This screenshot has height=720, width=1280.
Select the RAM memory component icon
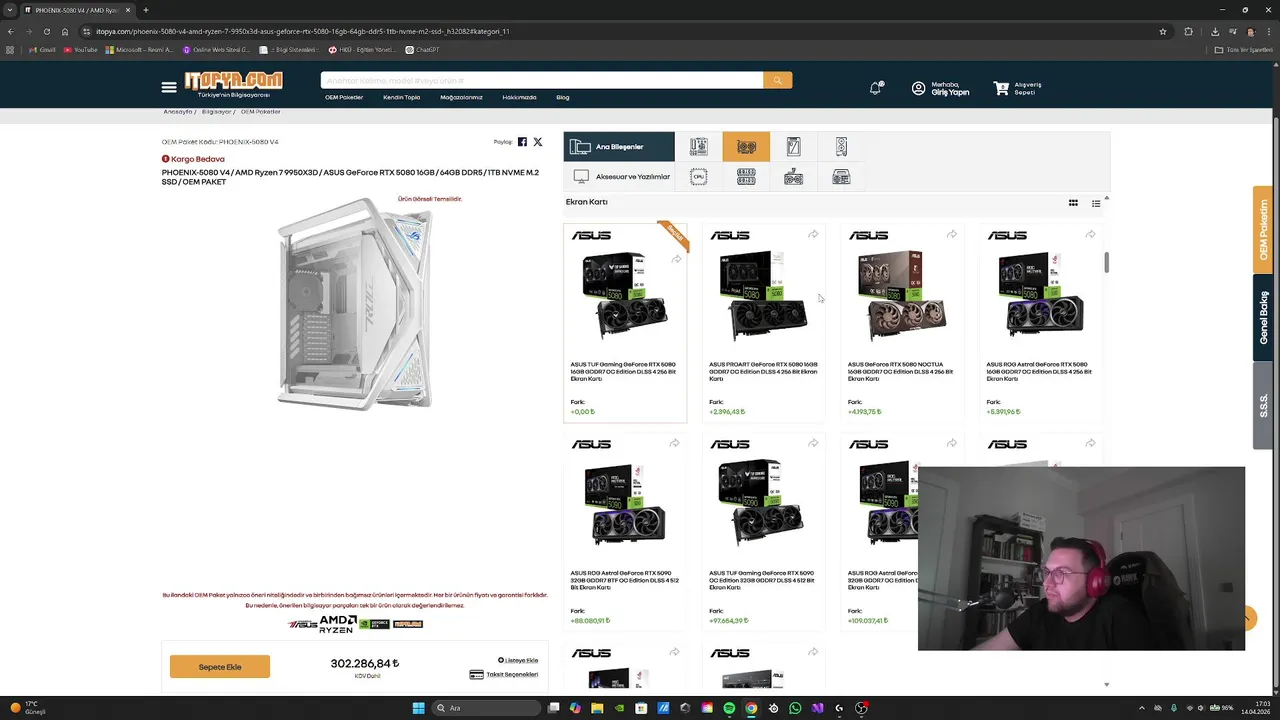pyautogui.click(x=746, y=176)
